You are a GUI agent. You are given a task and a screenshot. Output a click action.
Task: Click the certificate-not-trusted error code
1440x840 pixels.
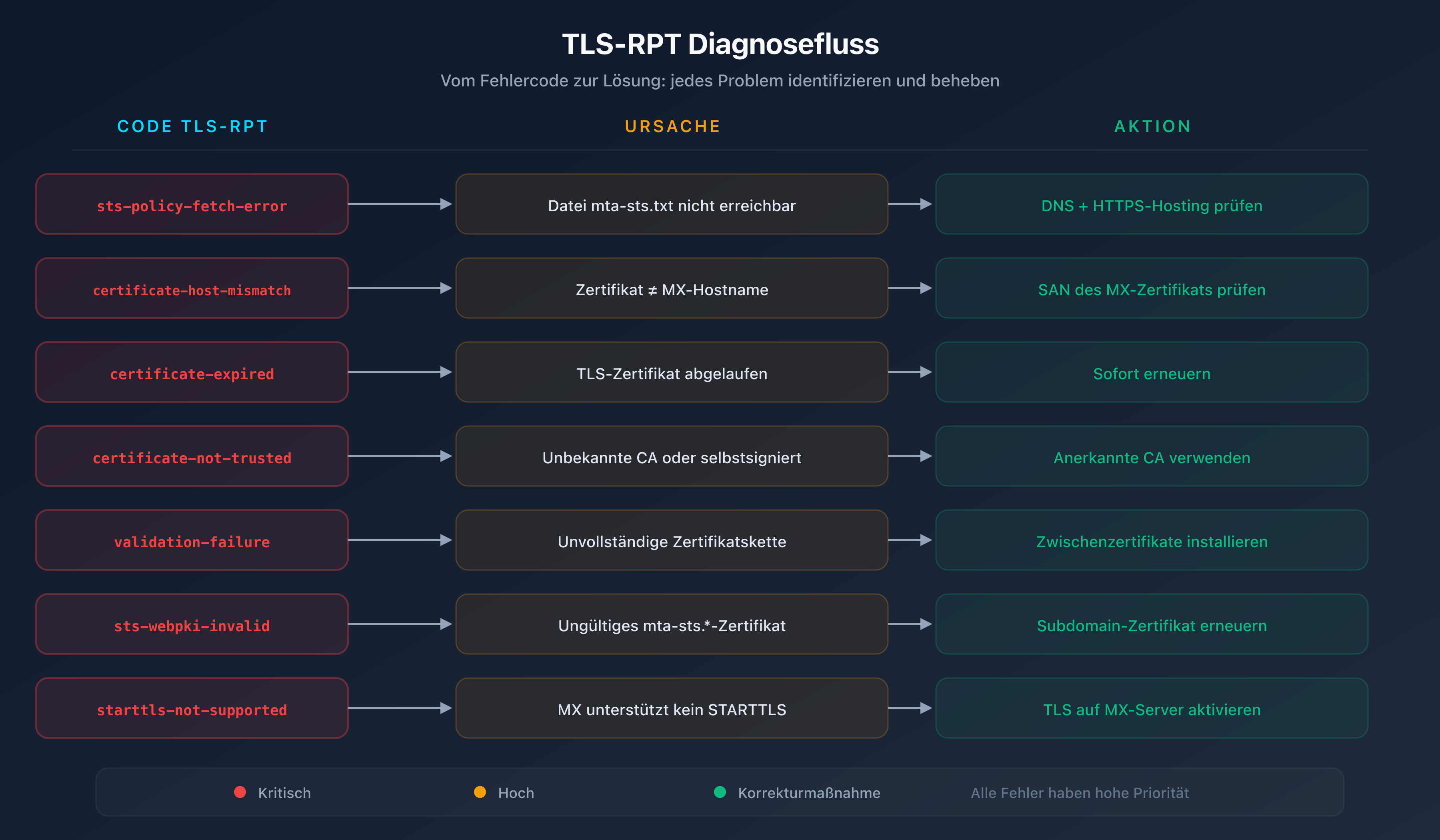192,456
